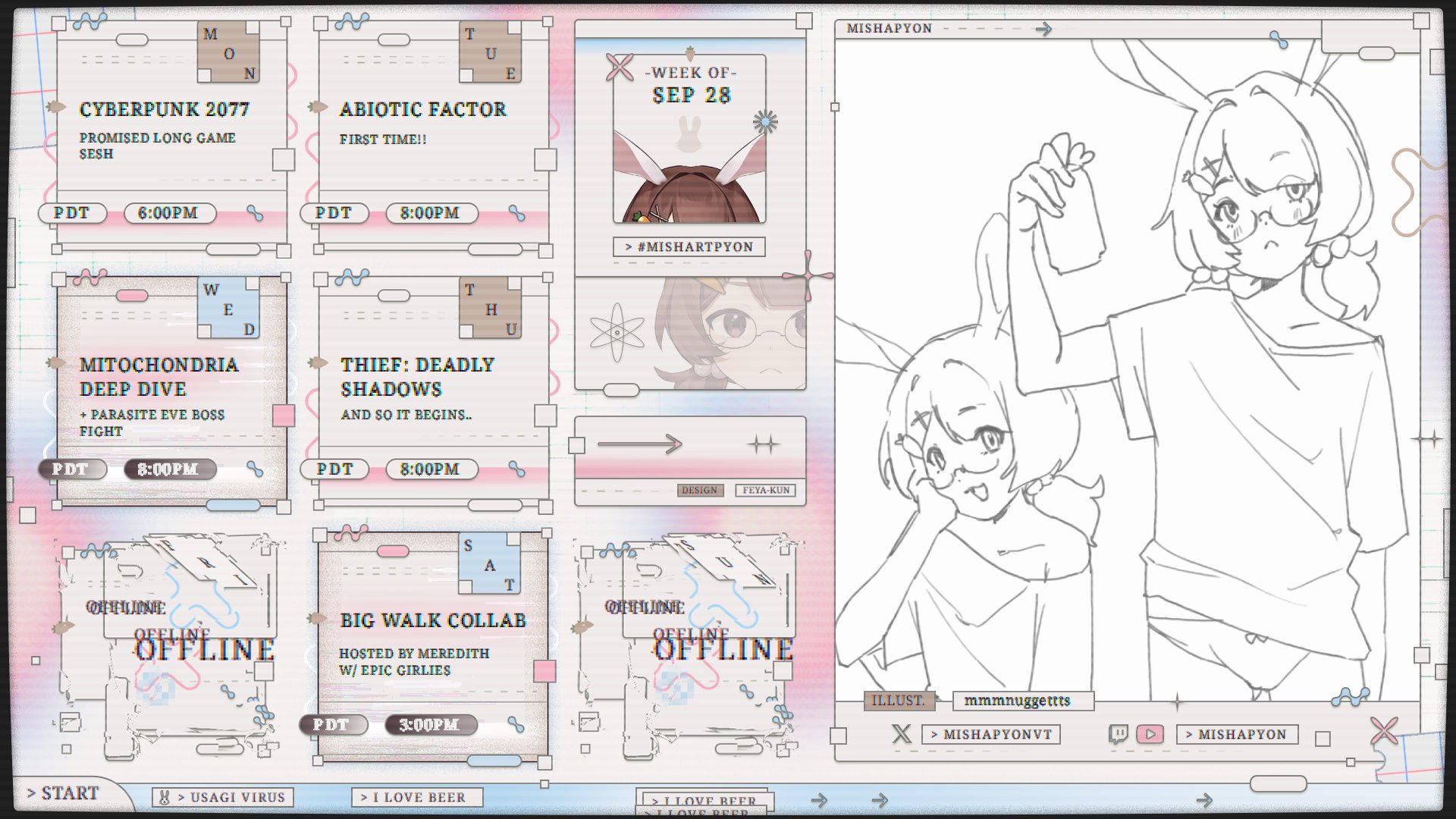This screenshot has width=1456, height=819.
Task: Click the blue snowflake icon near SEP 28
Action: click(x=765, y=122)
